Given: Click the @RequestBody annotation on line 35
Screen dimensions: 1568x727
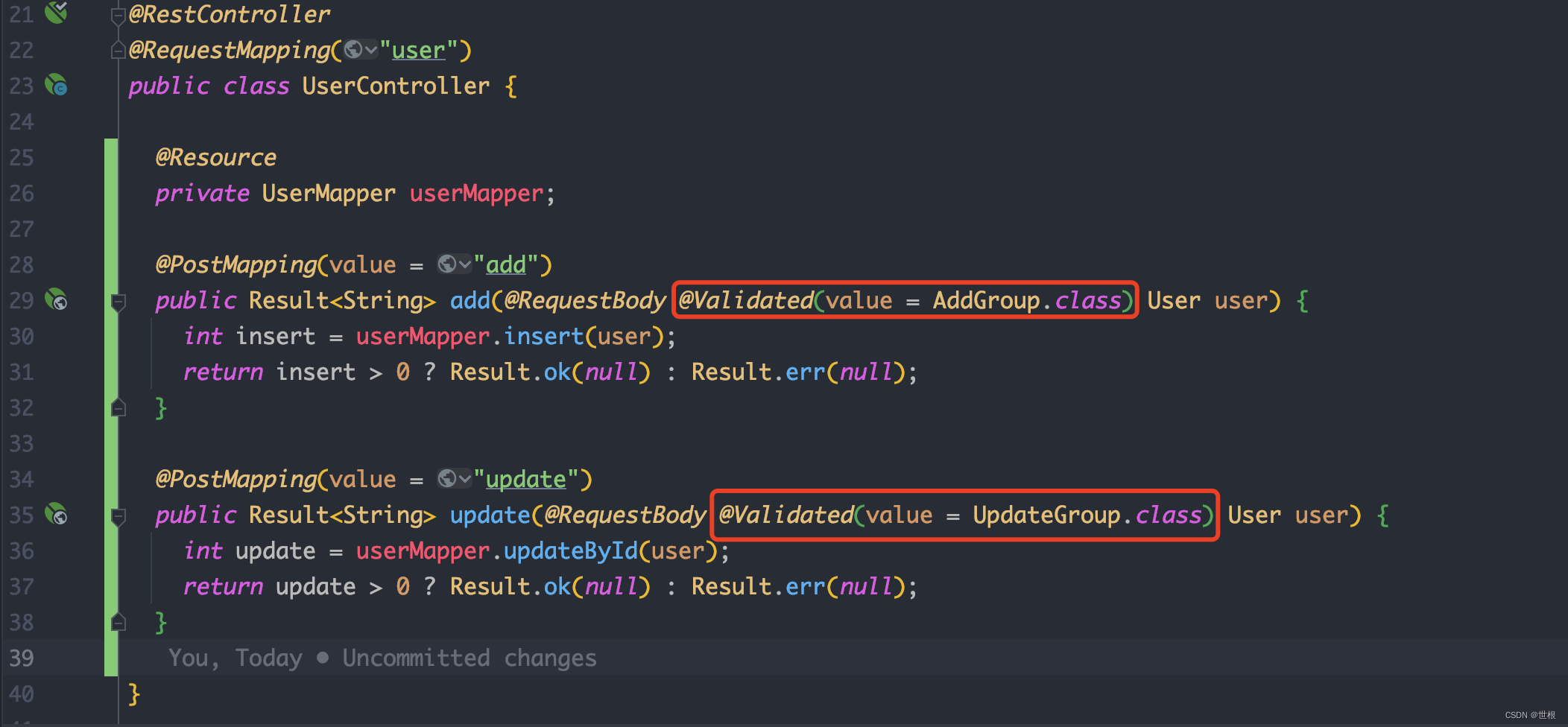Looking at the screenshot, I should [x=625, y=515].
